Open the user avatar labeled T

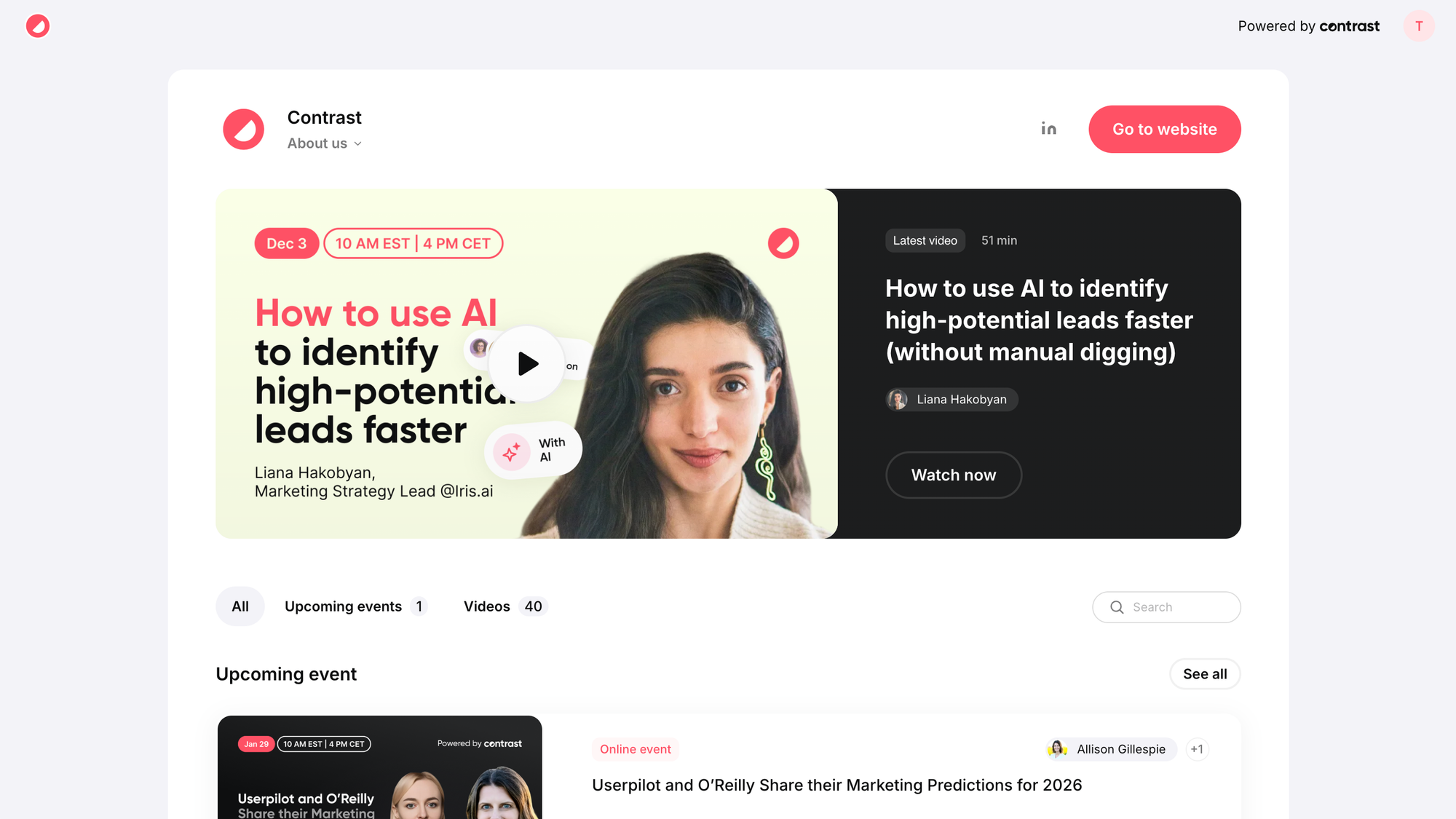1419,26
